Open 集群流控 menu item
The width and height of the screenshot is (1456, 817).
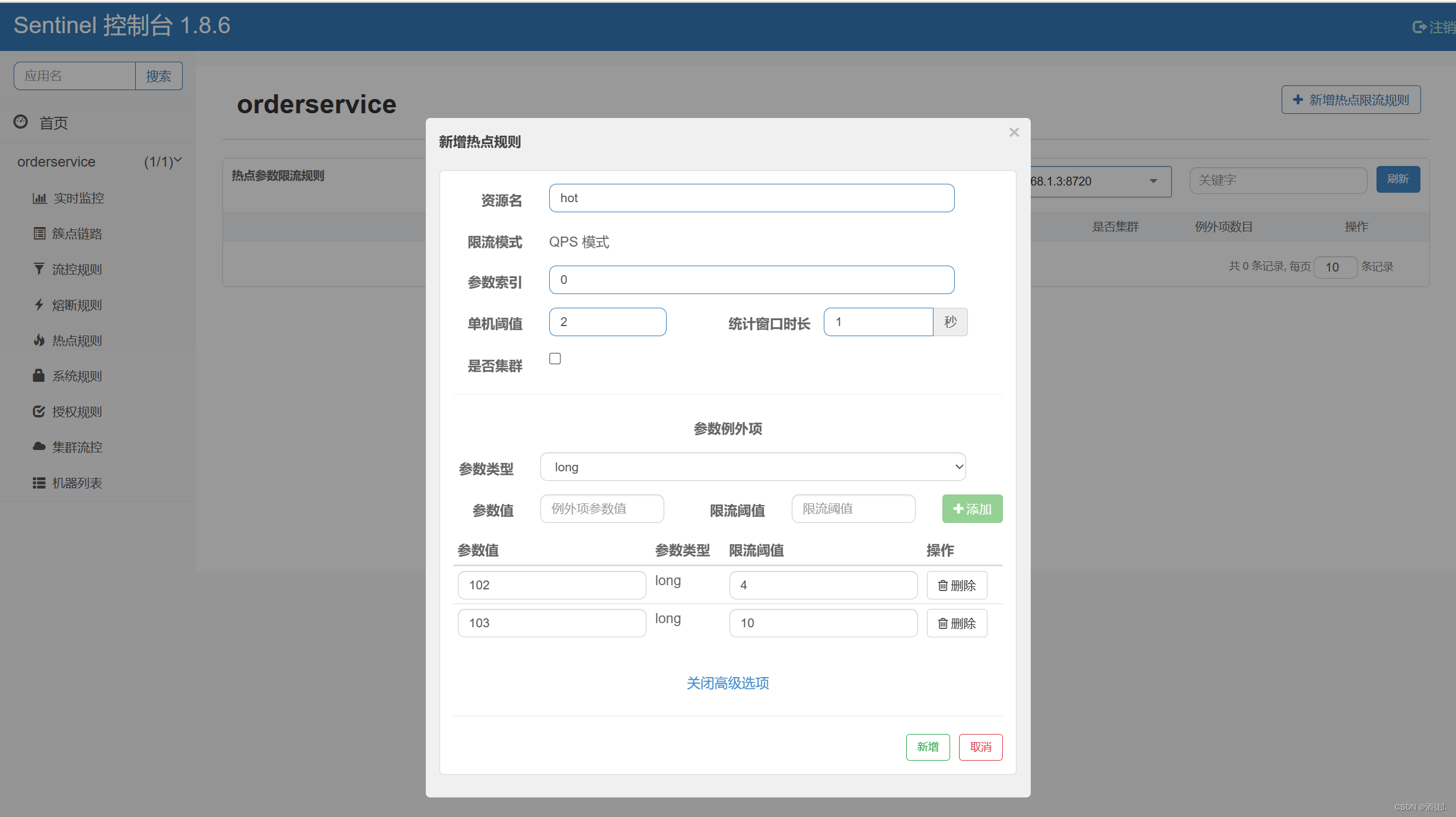coord(77,447)
